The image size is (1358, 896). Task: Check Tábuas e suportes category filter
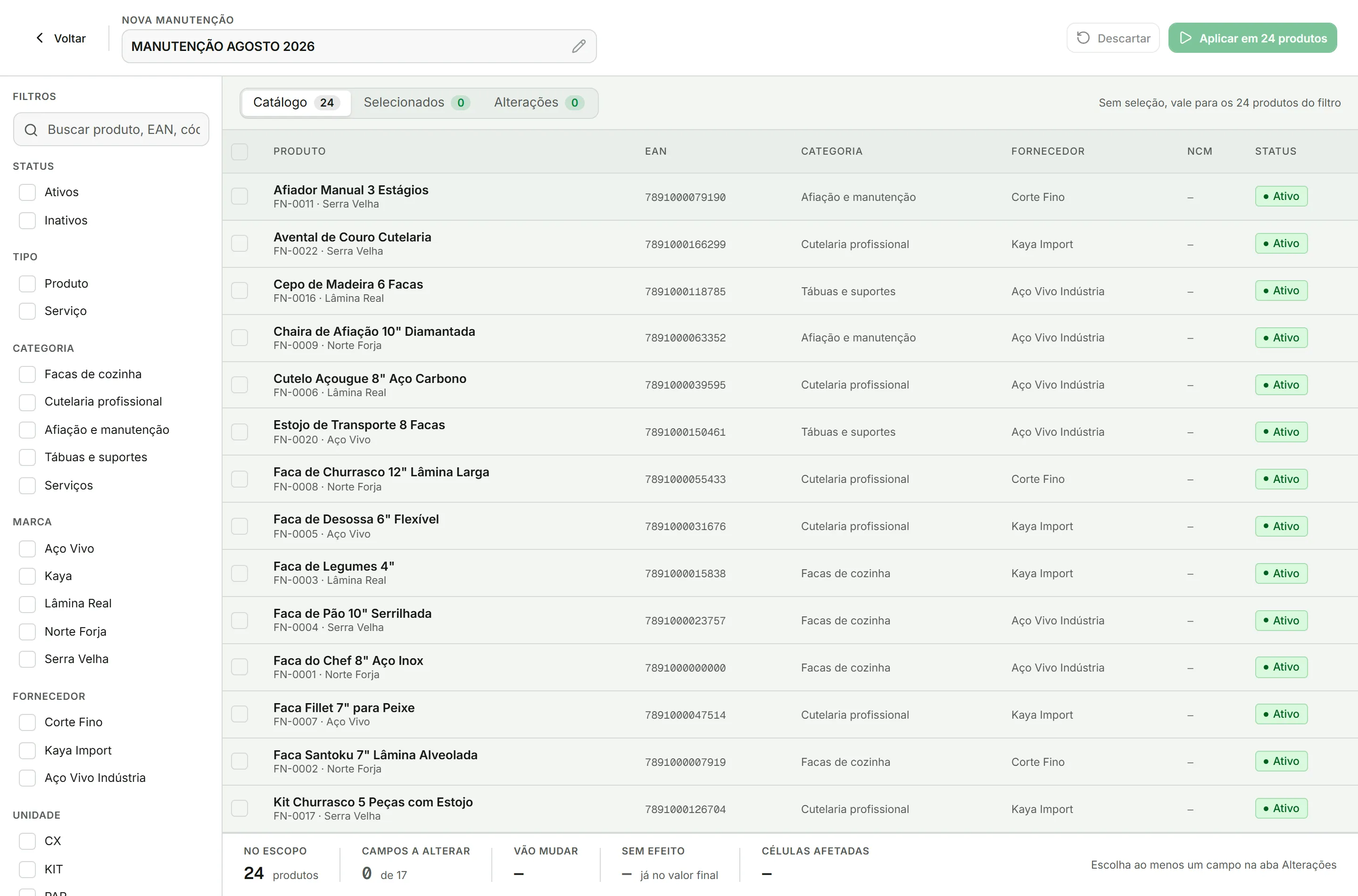pyautogui.click(x=27, y=457)
